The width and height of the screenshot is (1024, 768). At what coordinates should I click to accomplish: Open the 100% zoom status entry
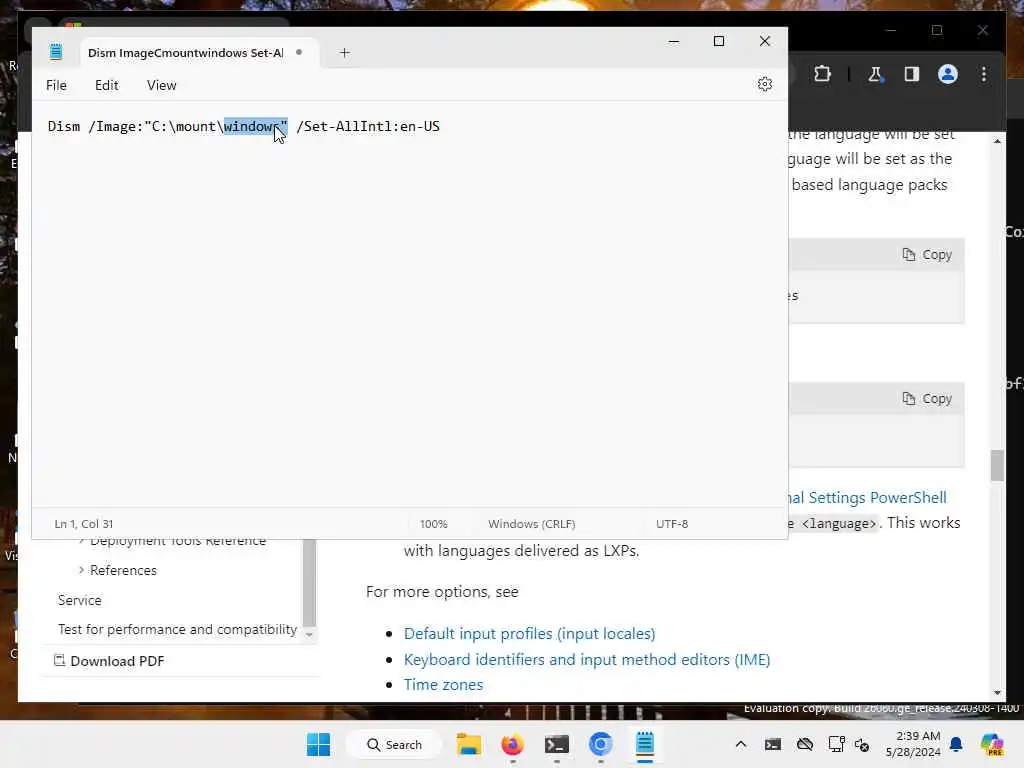pyautogui.click(x=434, y=524)
